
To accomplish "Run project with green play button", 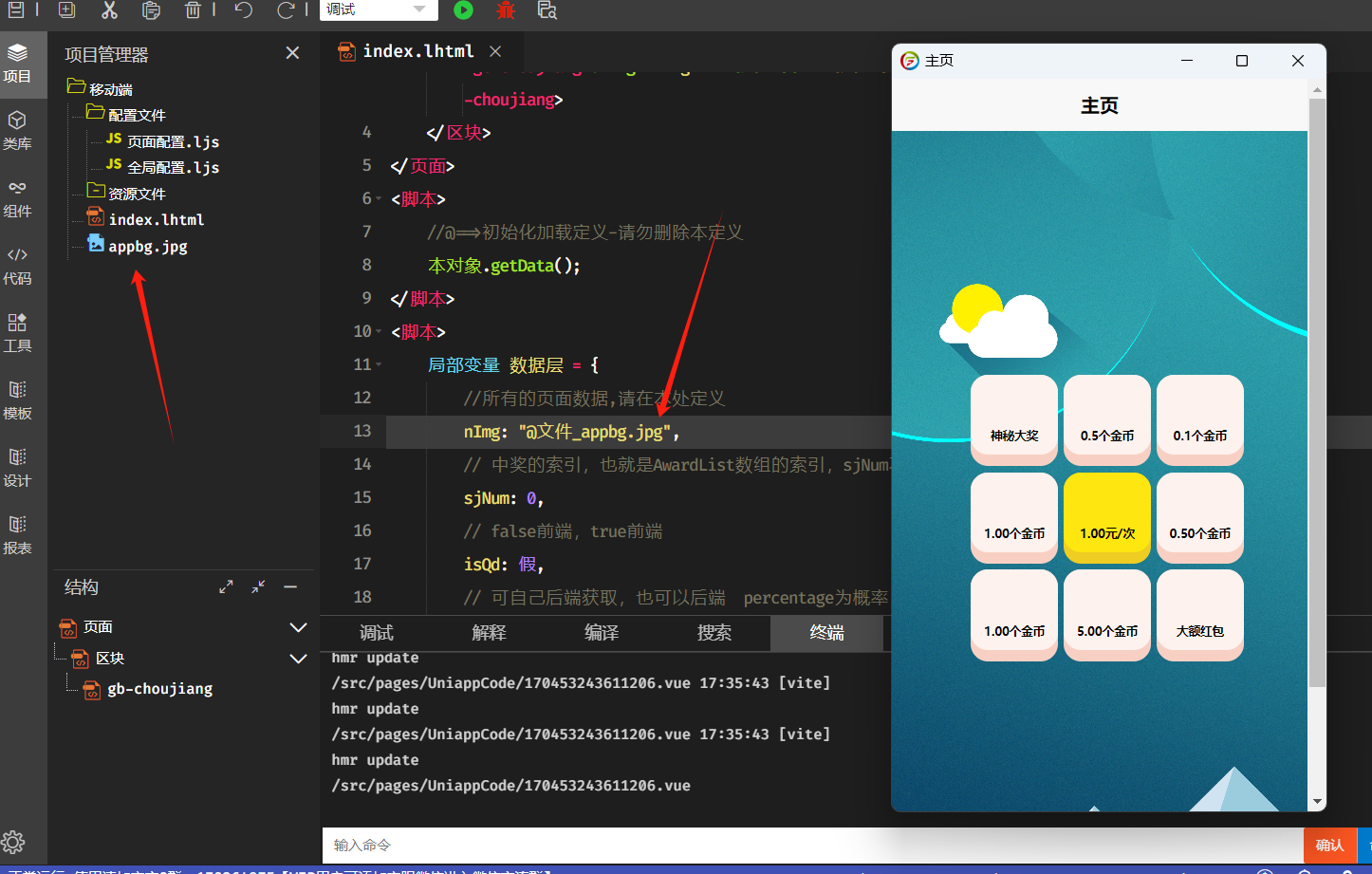I will (463, 9).
